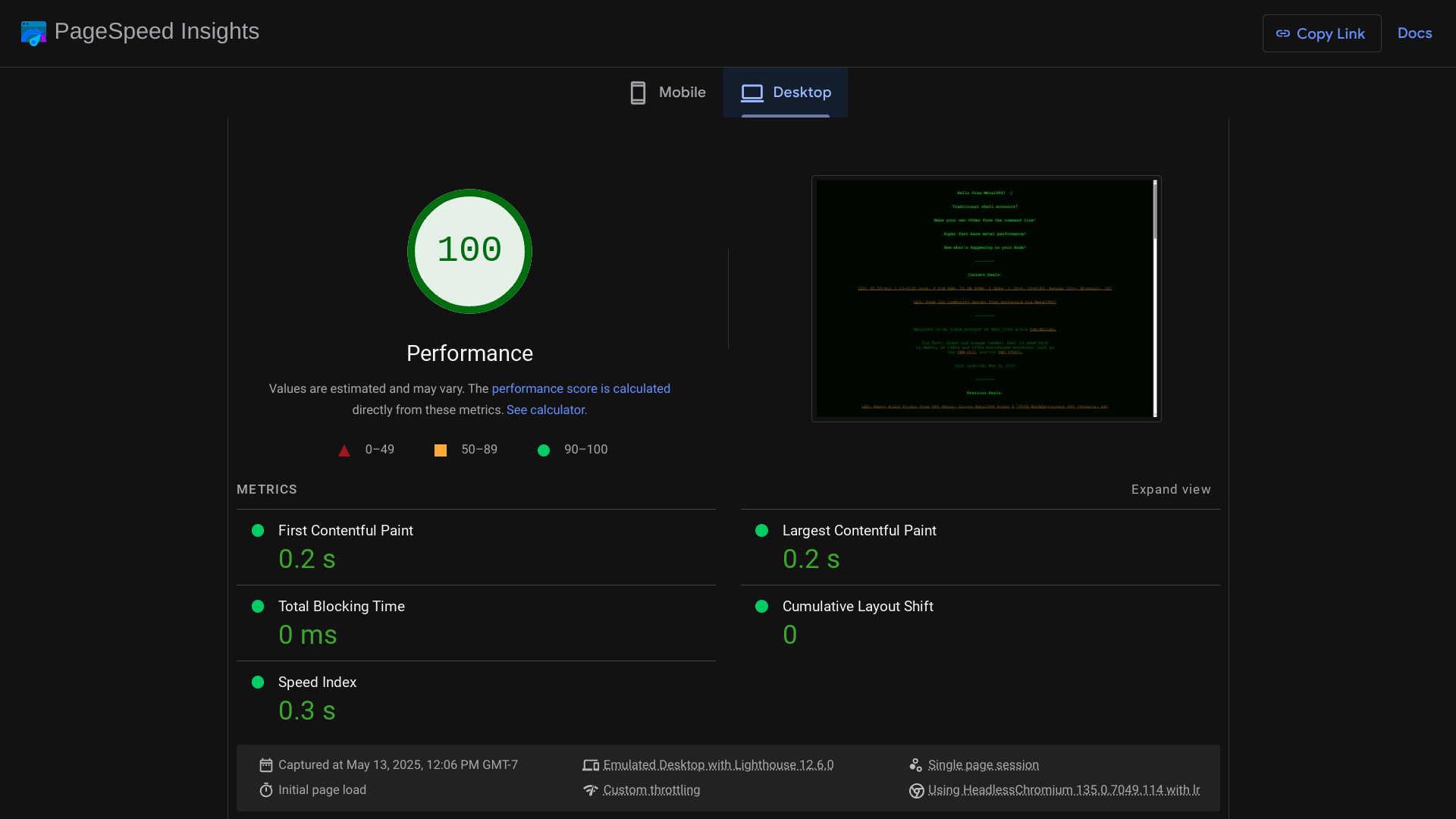Click the Largest Contentful Paint metric label
This screenshot has width=1456, height=819.
point(859,531)
